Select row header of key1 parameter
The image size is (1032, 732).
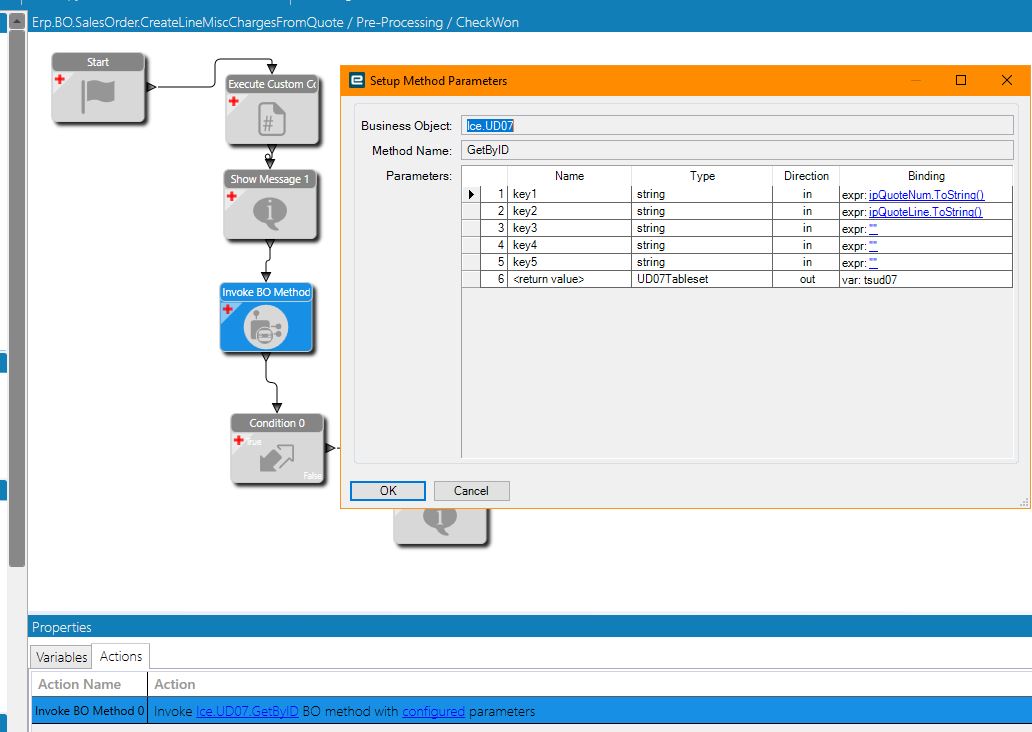pos(471,194)
